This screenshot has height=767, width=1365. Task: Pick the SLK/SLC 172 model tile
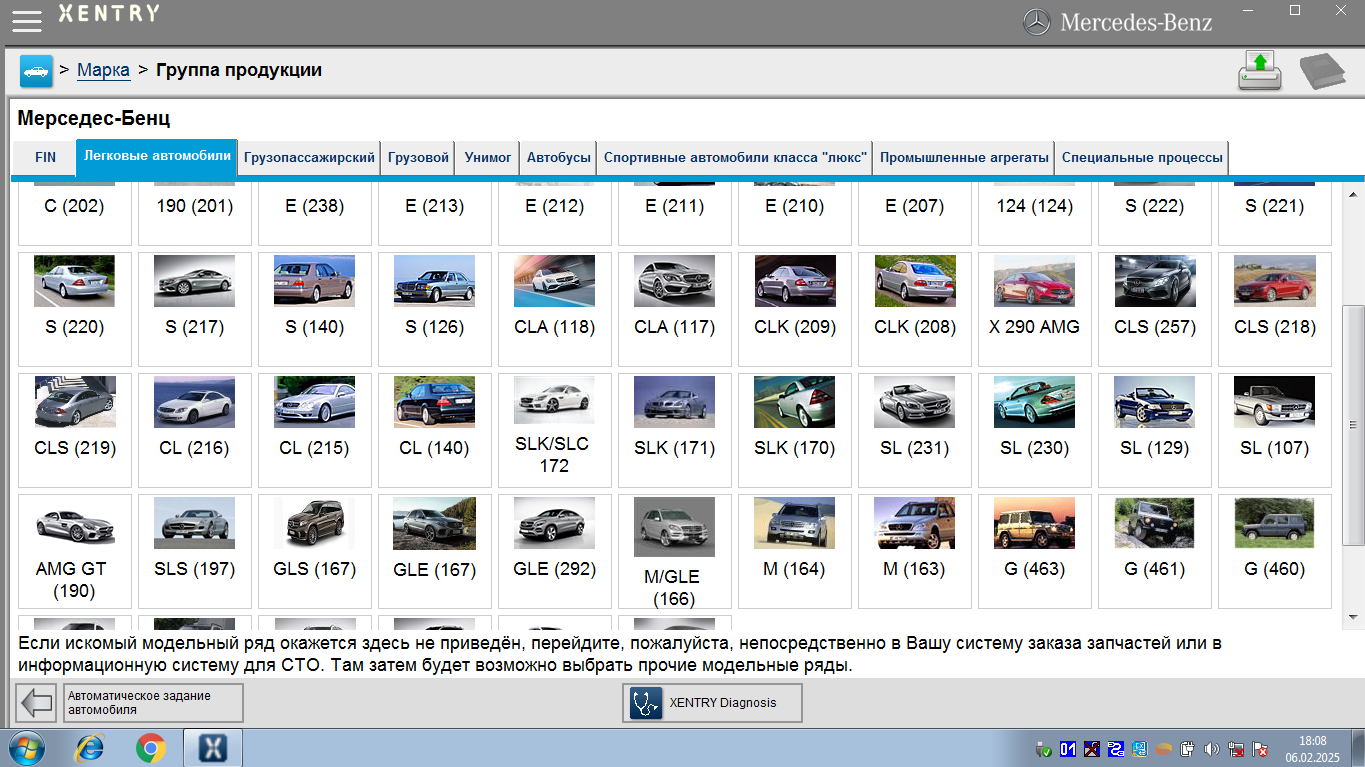click(554, 429)
